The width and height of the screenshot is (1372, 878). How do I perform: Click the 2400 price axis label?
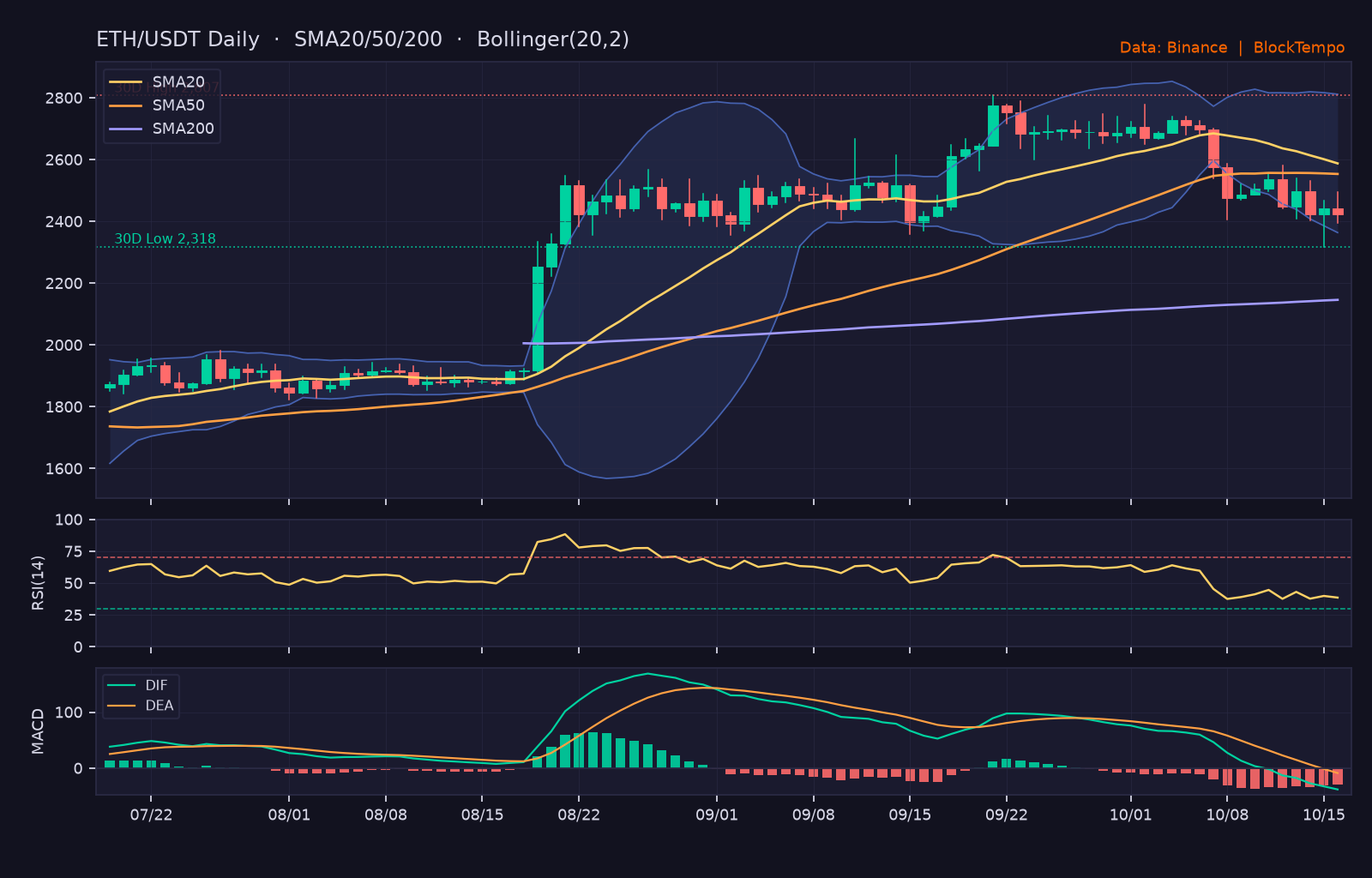[64, 222]
